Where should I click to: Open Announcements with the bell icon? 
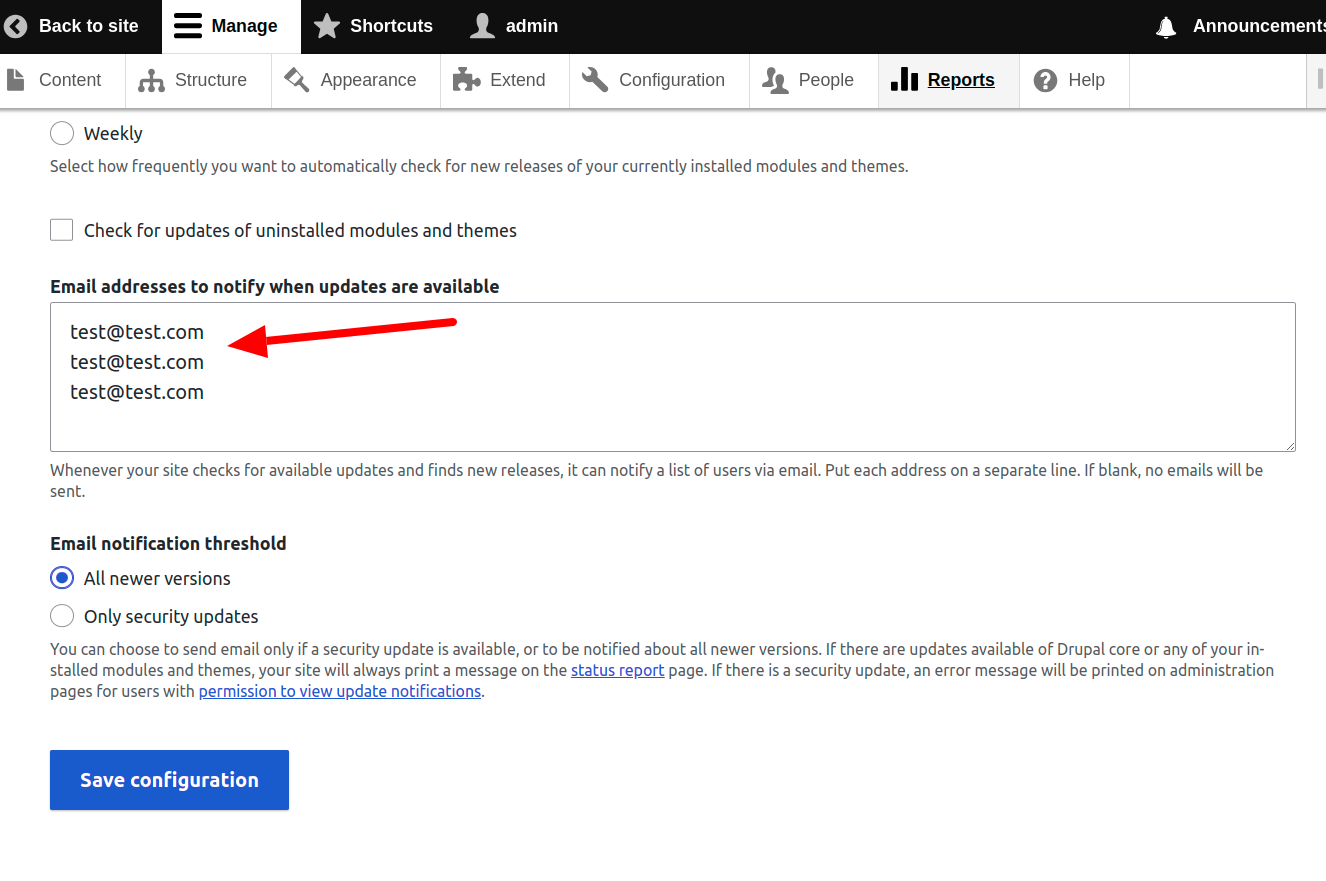point(1165,26)
